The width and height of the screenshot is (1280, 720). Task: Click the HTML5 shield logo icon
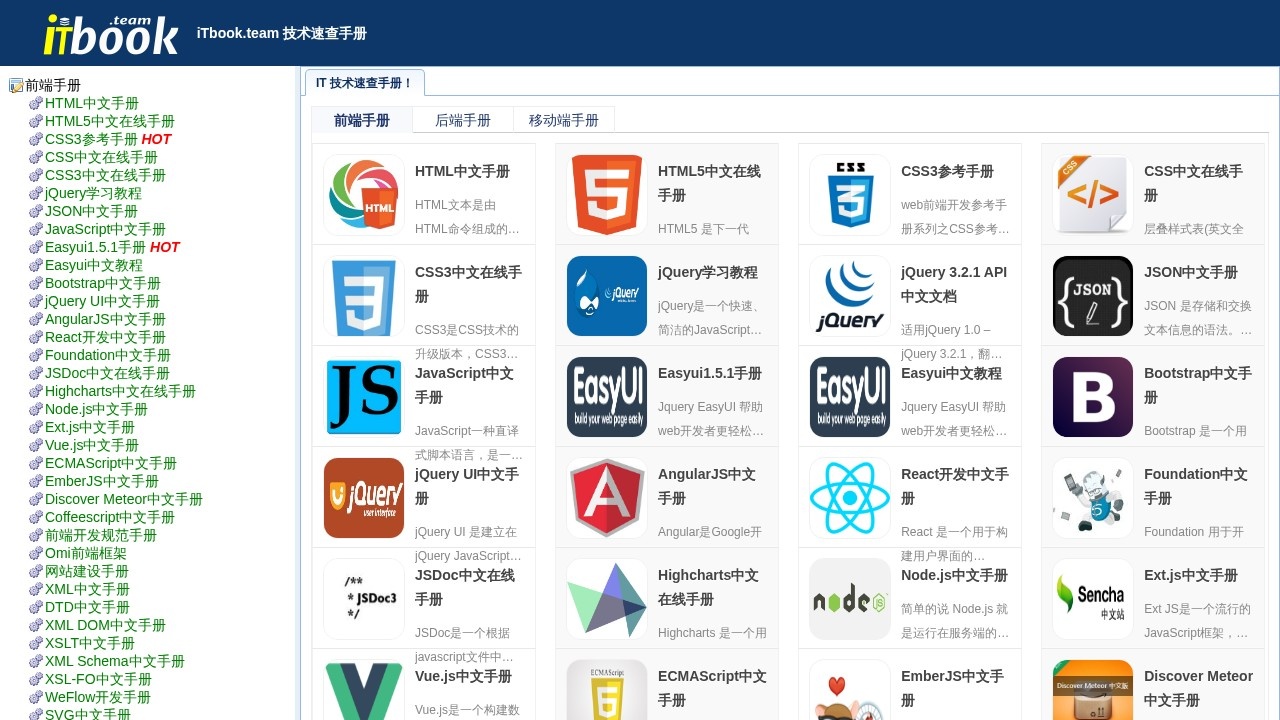pos(606,194)
